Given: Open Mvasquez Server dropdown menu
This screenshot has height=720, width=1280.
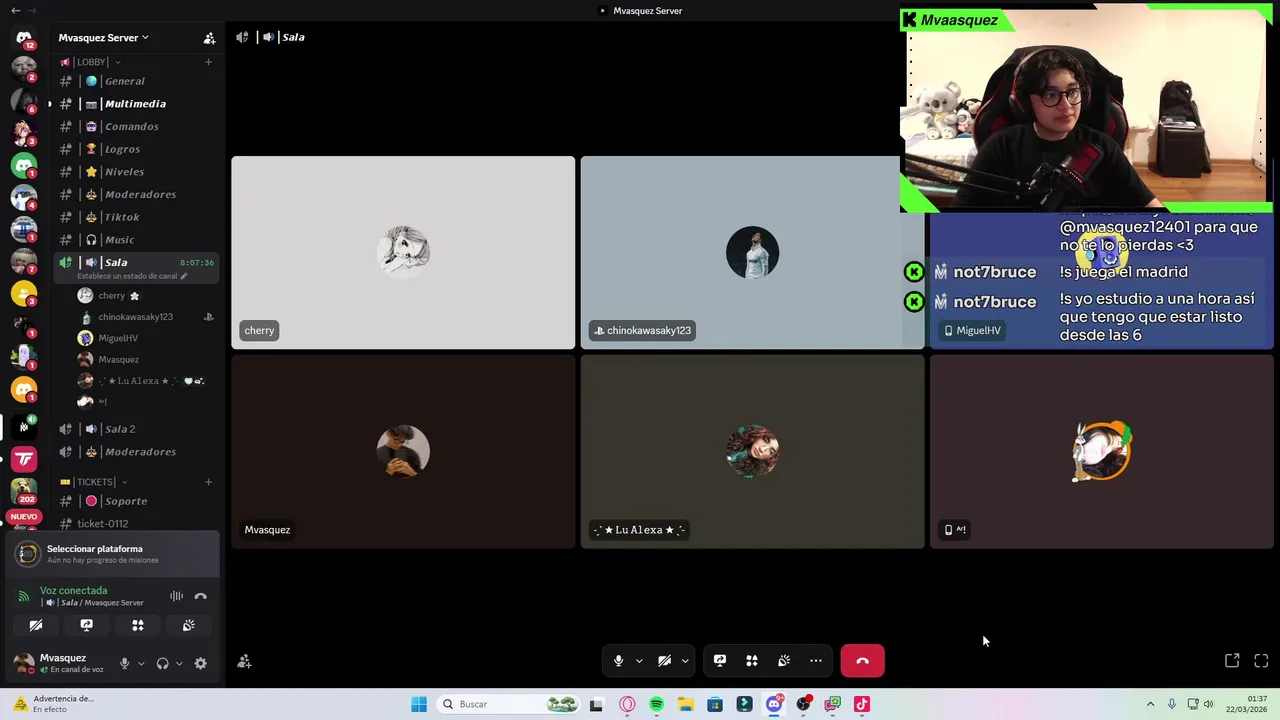Looking at the screenshot, I should 104,38.
